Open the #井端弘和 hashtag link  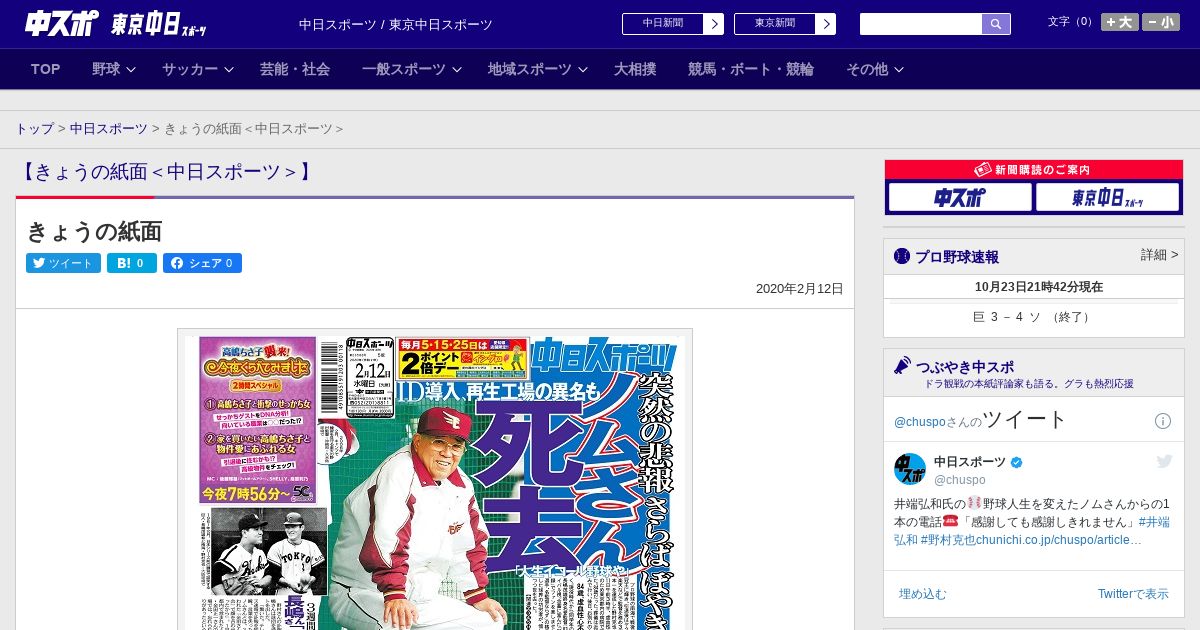click(1154, 522)
